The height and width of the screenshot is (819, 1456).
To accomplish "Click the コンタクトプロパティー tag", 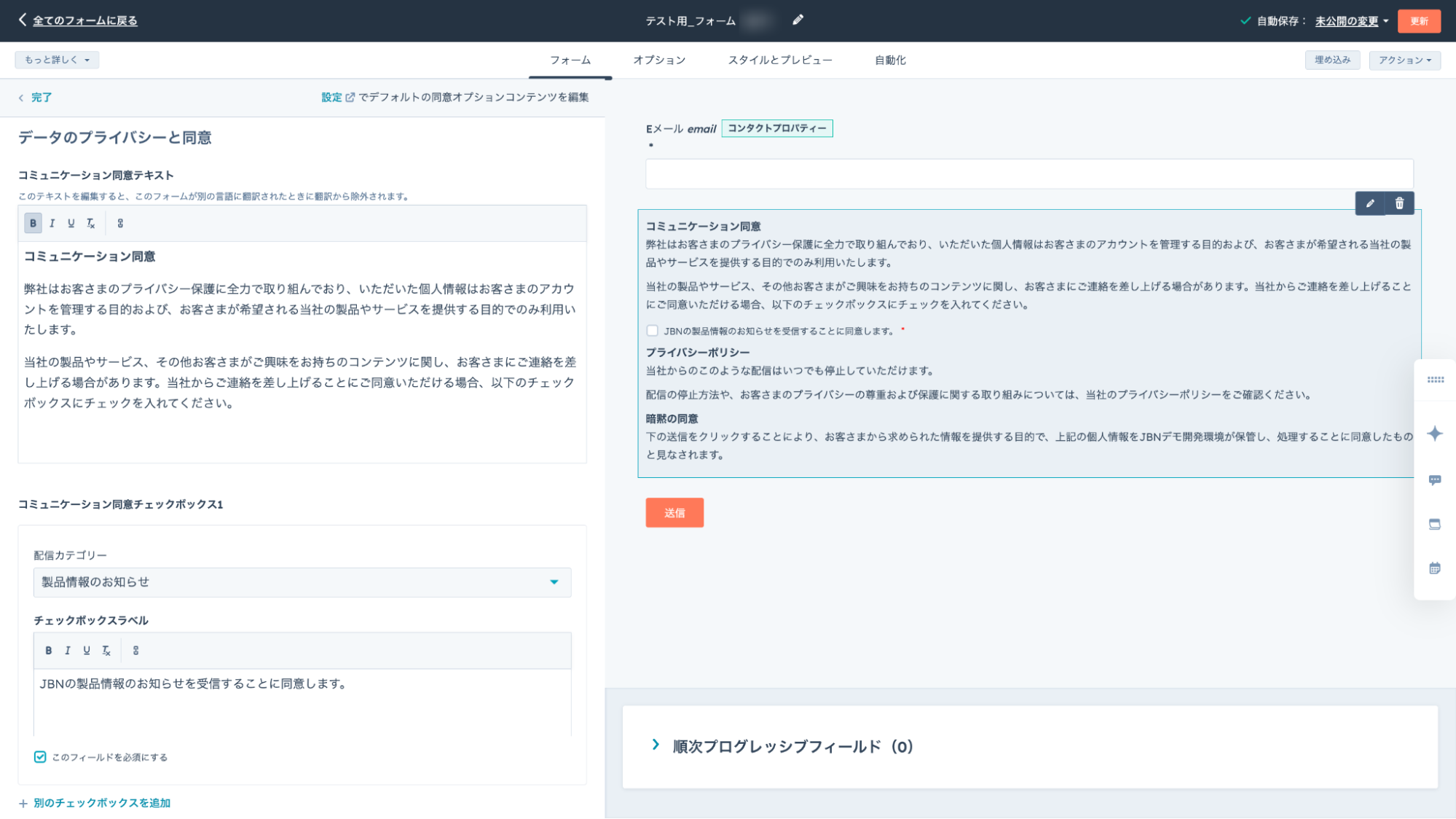I will click(777, 128).
